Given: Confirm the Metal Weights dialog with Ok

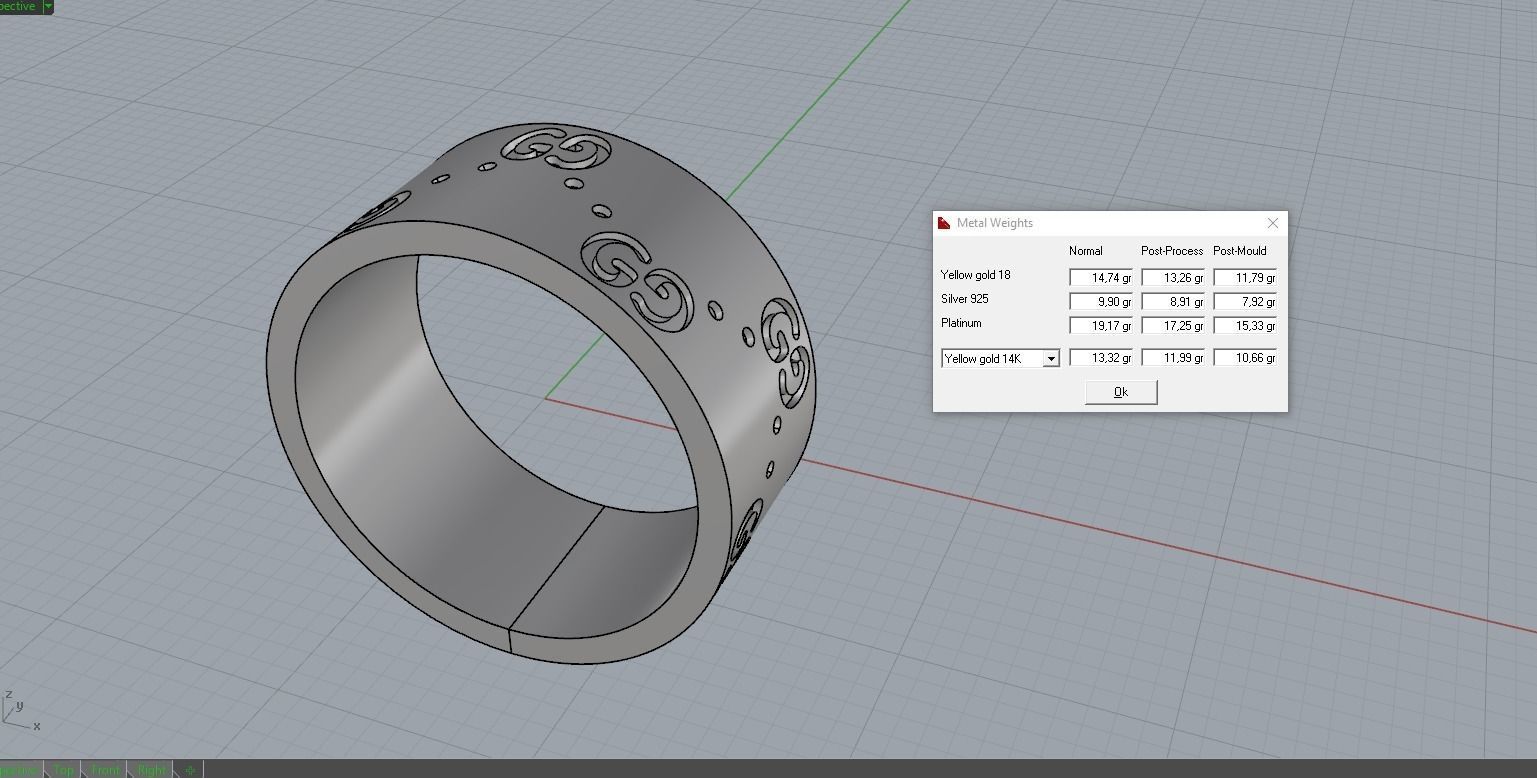Looking at the screenshot, I should pos(1121,392).
